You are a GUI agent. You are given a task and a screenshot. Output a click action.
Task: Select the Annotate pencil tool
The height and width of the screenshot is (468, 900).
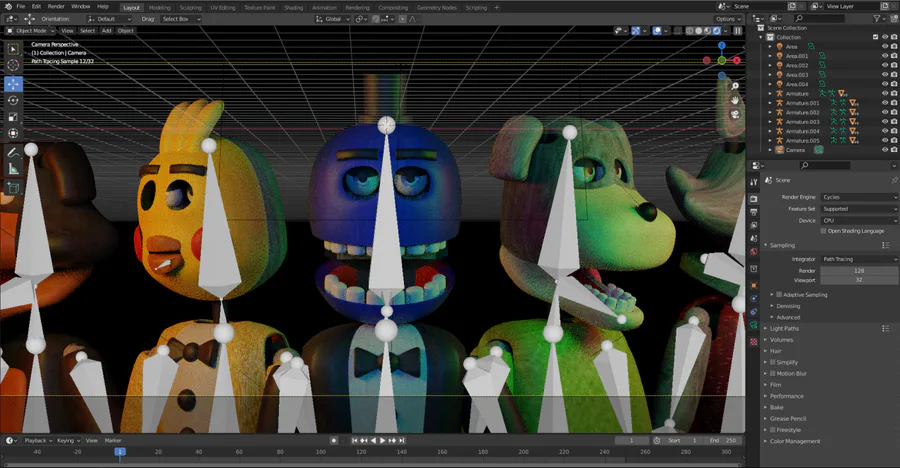pyautogui.click(x=13, y=152)
